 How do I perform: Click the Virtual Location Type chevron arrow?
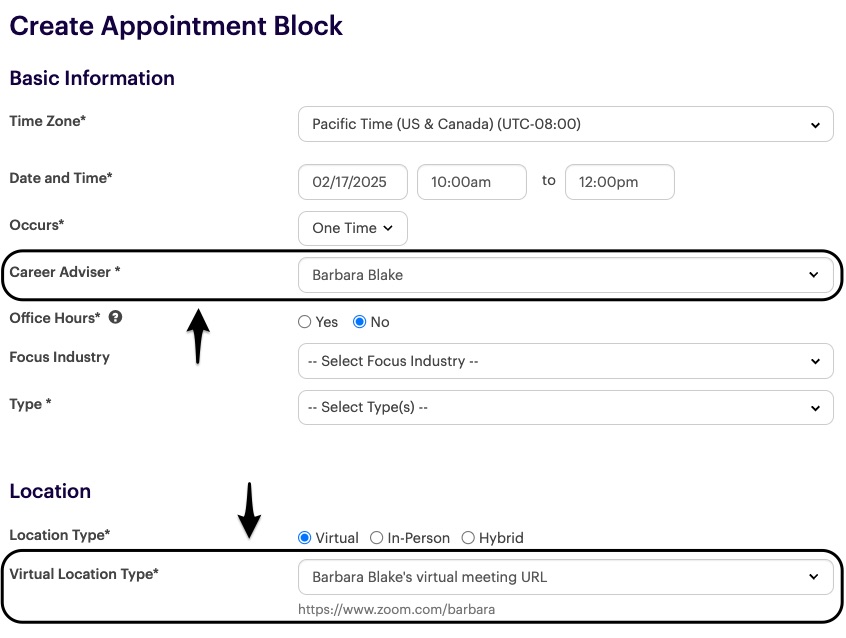(x=815, y=577)
